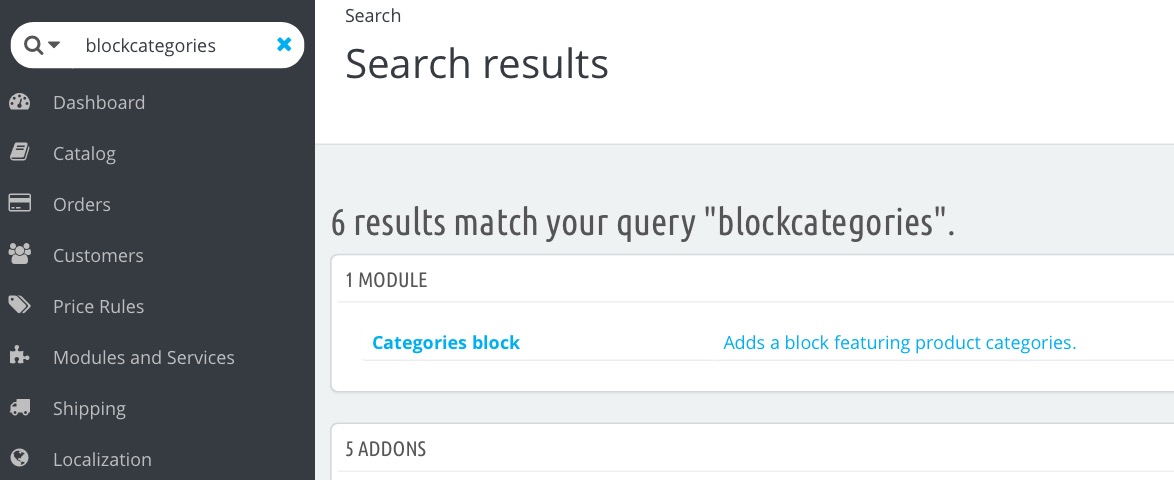Open the Shipping menu item

pos(89,408)
